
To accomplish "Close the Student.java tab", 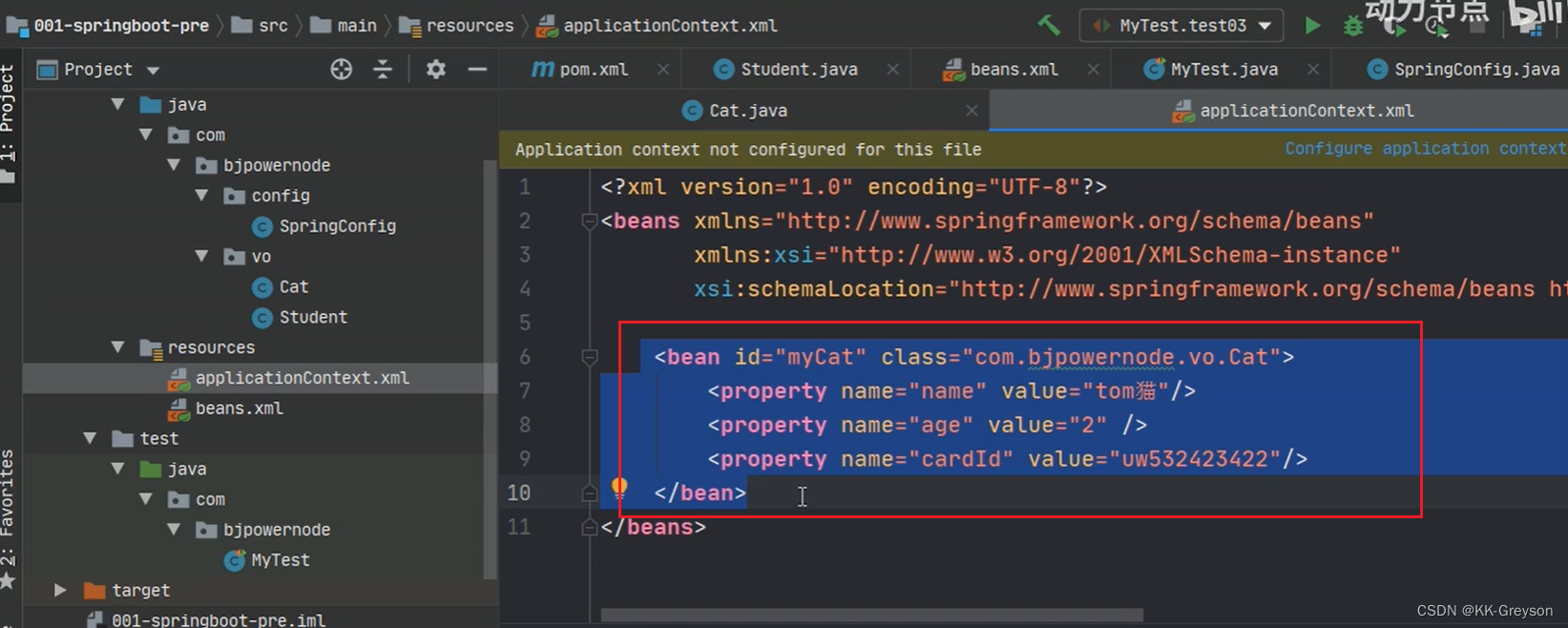I will 892,69.
